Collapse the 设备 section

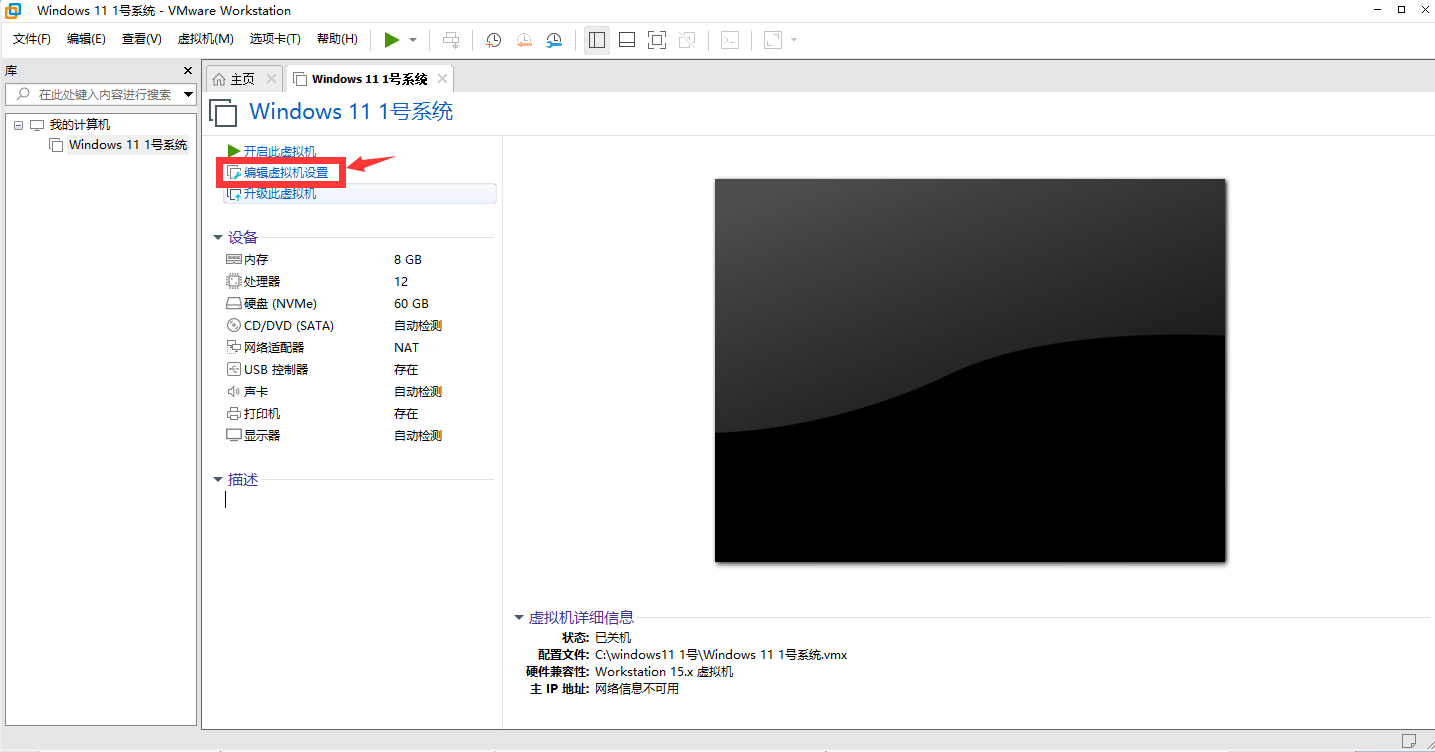tap(218, 238)
